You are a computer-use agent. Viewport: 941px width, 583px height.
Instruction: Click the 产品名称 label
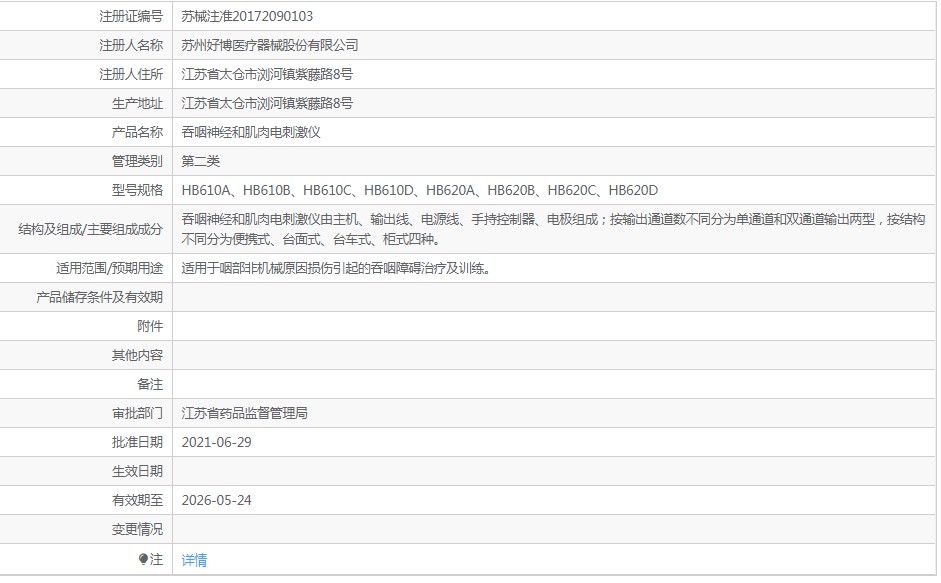pyautogui.click(x=137, y=132)
